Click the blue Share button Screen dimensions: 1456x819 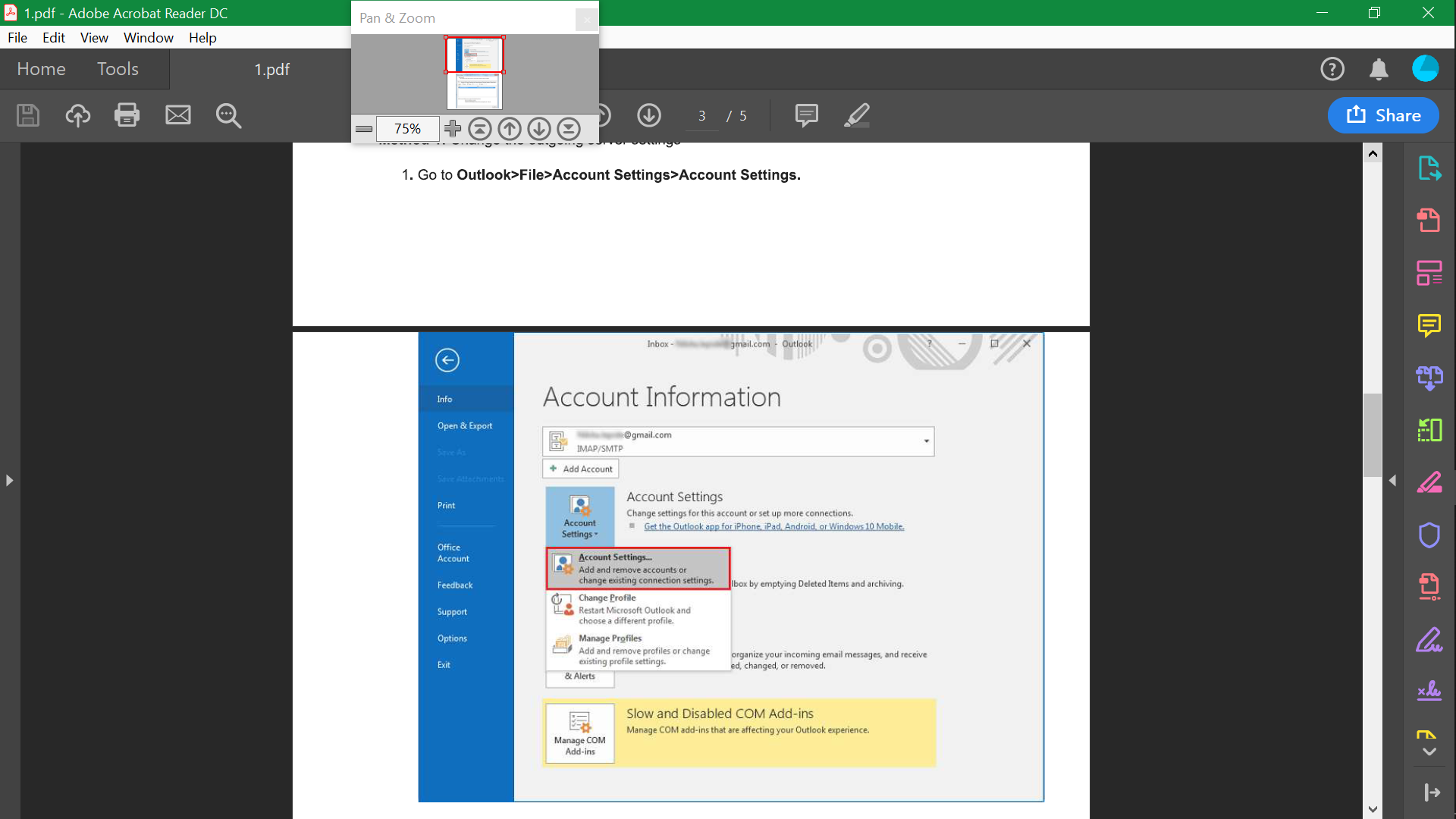[x=1383, y=115]
